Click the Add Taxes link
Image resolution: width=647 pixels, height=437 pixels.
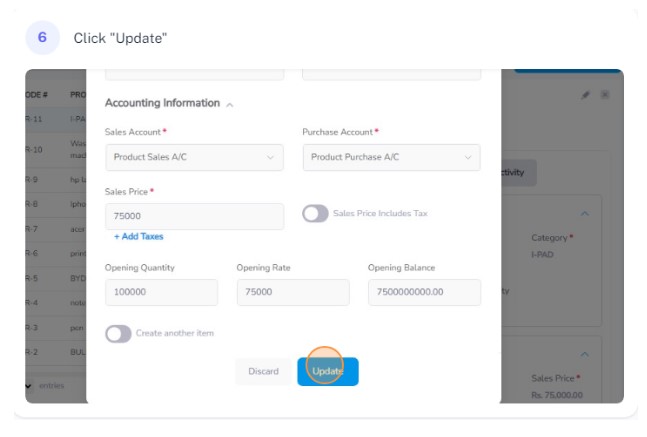tap(139, 236)
